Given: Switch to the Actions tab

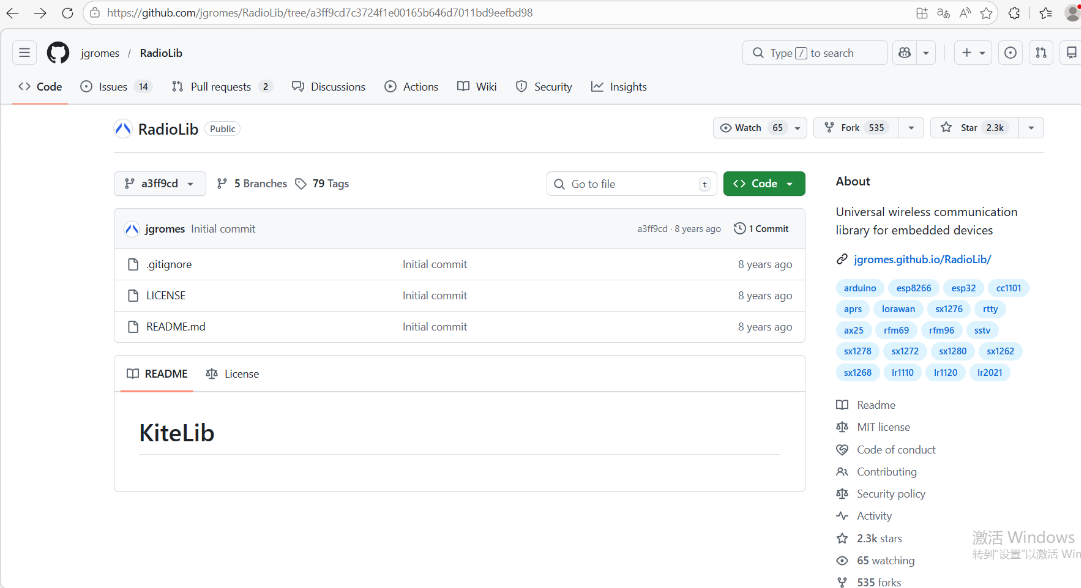Looking at the screenshot, I should coord(411,87).
